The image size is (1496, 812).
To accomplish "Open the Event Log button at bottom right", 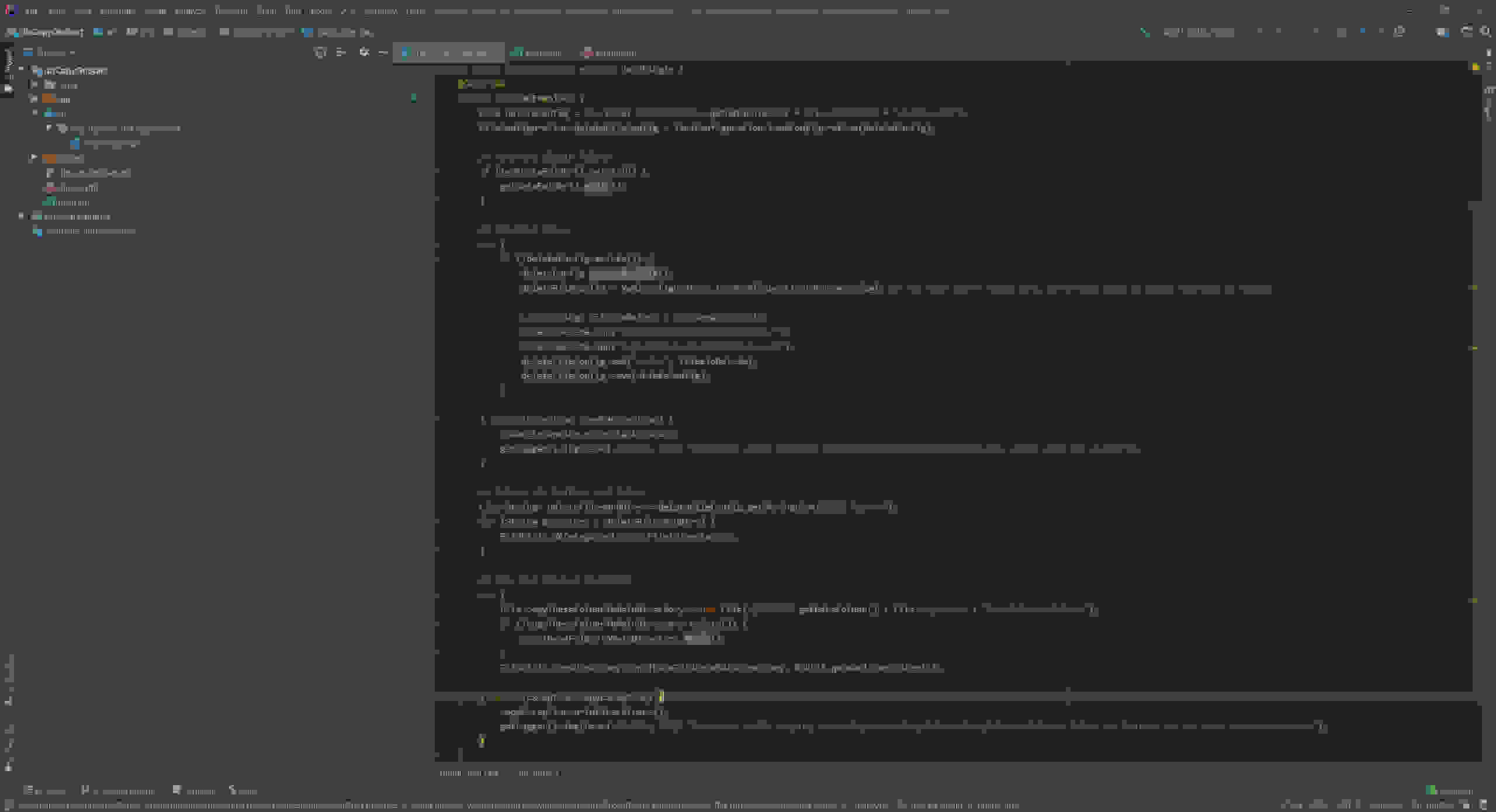I will [1449, 791].
